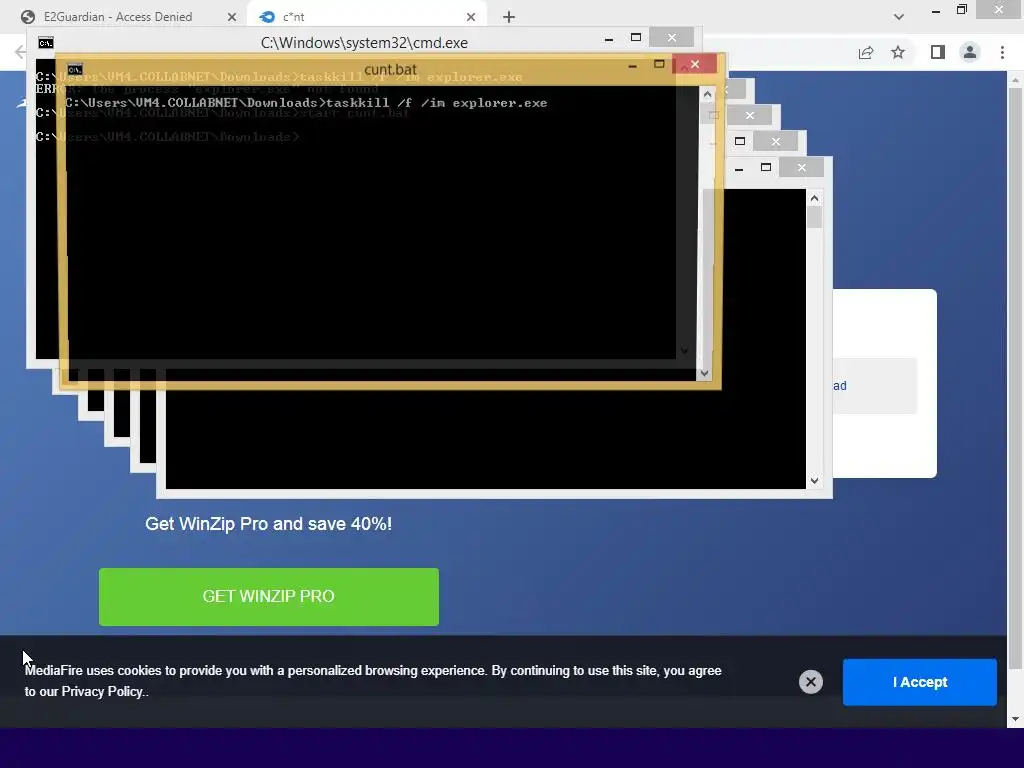Viewport: 1024px width, 768px height.
Task: Dismiss the cookie banner with X icon
Action: tap(810, 682)
